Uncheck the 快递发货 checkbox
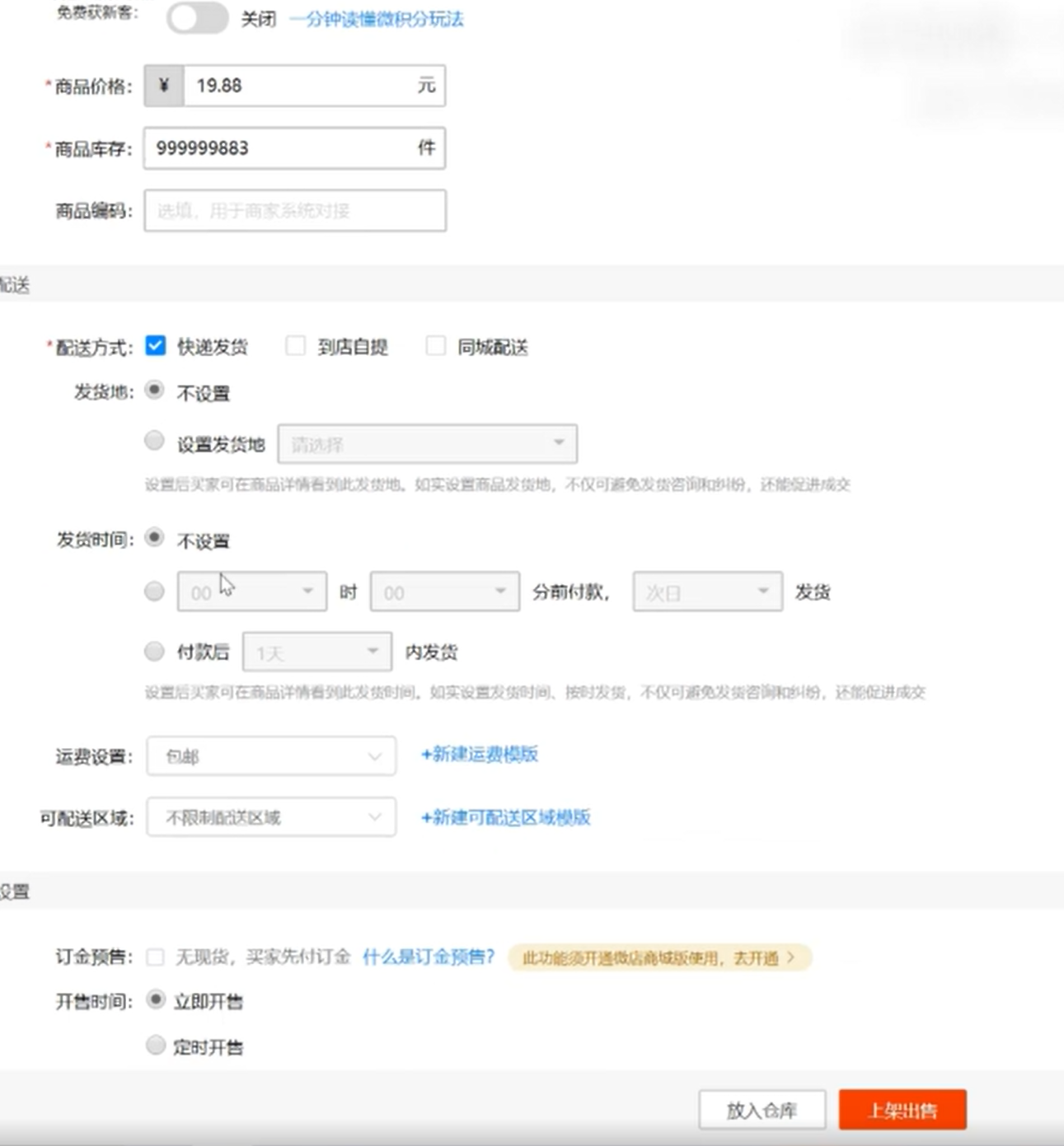 tap(155, 345)
